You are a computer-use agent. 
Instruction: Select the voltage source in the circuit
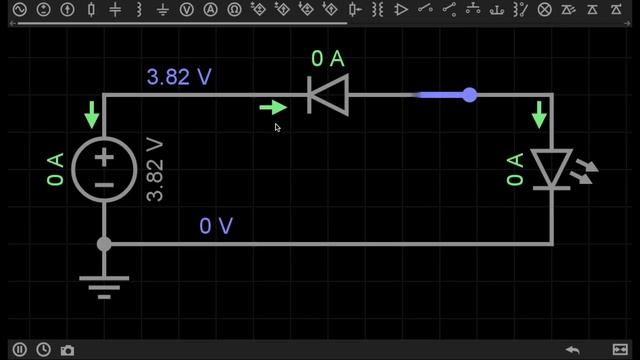click(x=104, y=169)
